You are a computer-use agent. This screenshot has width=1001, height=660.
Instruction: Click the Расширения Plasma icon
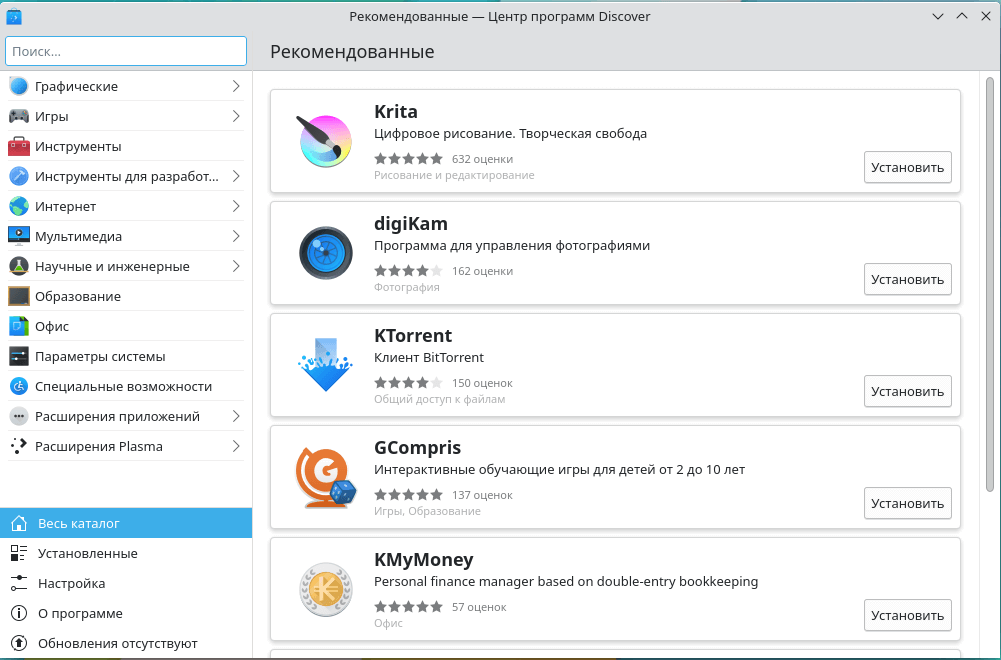tap(19, 446)
